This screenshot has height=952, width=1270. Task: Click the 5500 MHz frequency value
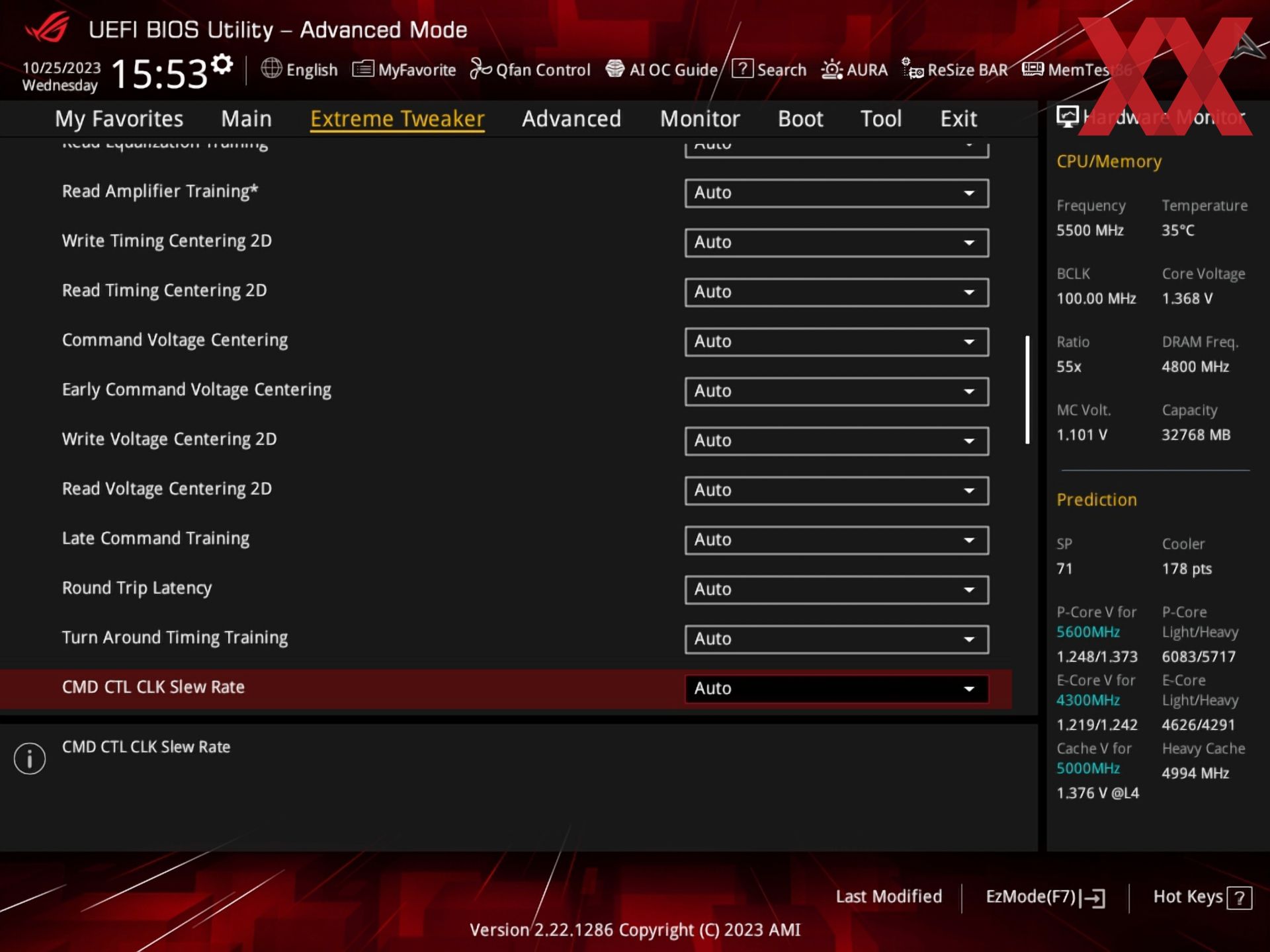1090,230
